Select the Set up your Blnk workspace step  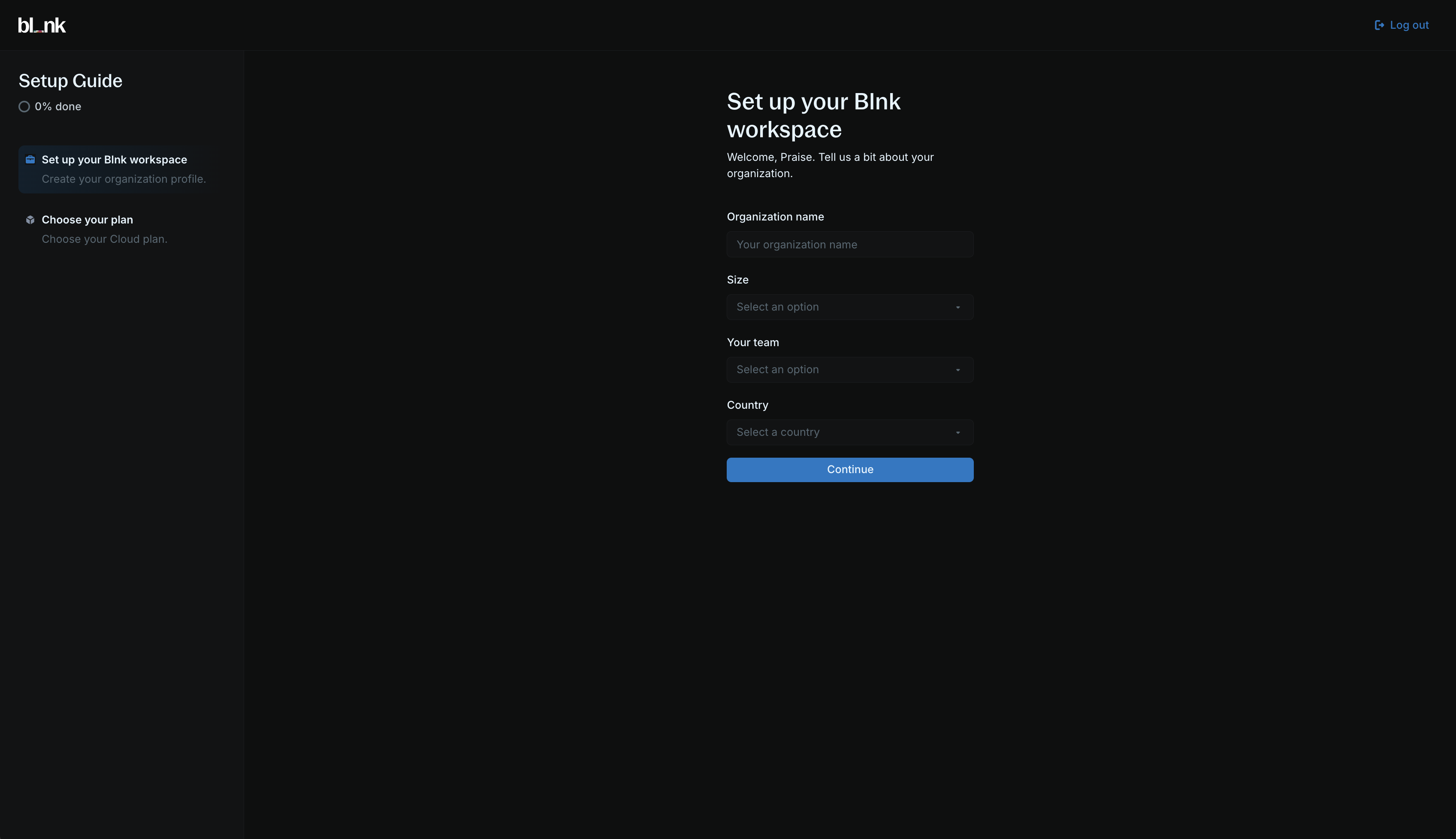coord(114,160)
